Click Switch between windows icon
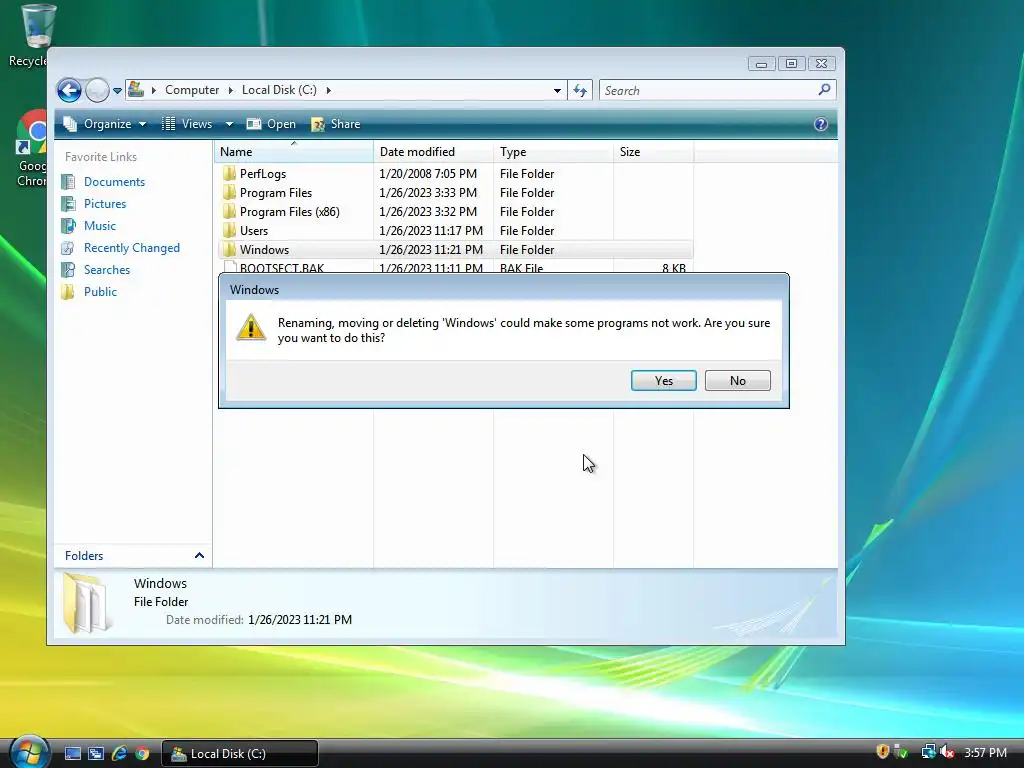Screen dimensions: 1024x768 pyautogui.click(x=96, y=754)
